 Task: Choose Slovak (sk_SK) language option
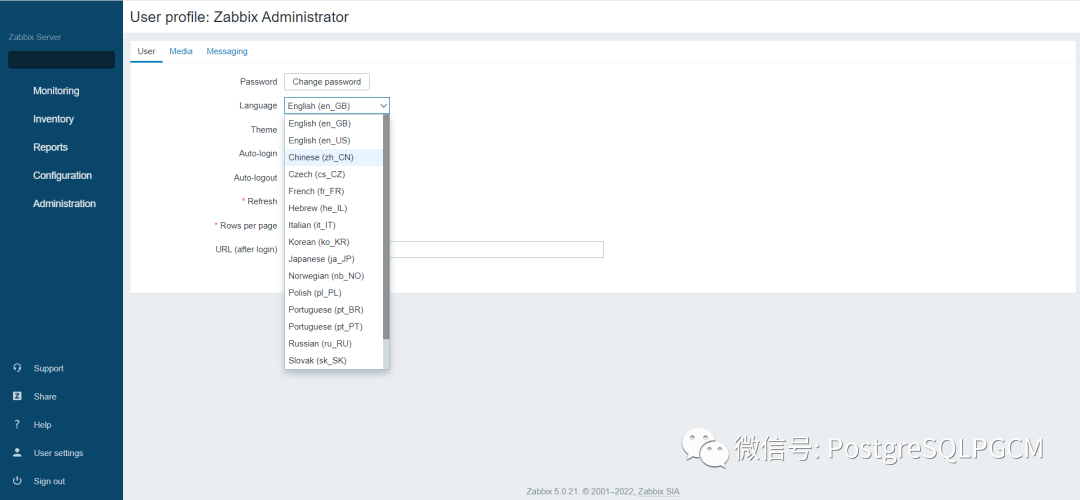(x=334, y=360)
